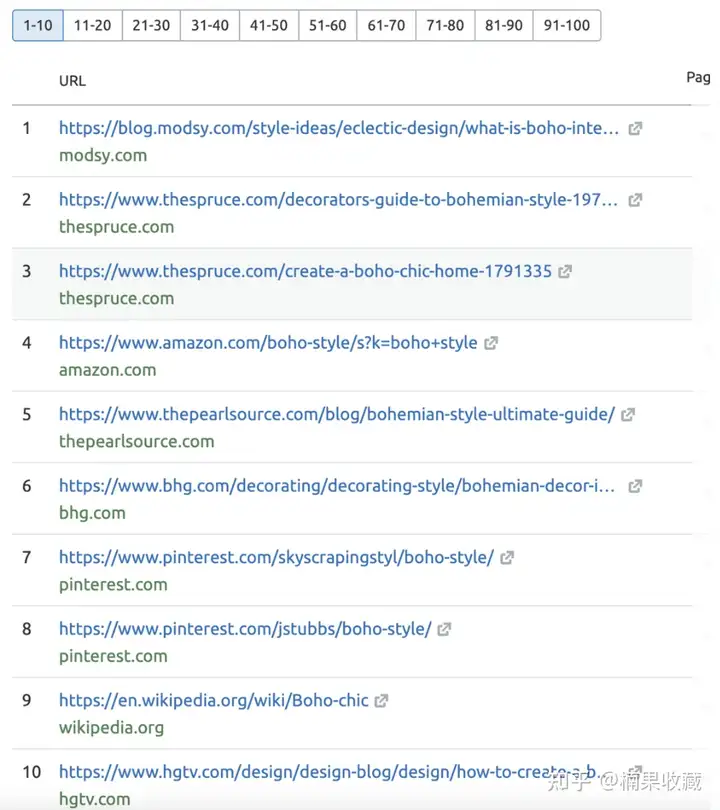Click the modsy.com domain text
The image size is (720, 810).
click(103, 155)
